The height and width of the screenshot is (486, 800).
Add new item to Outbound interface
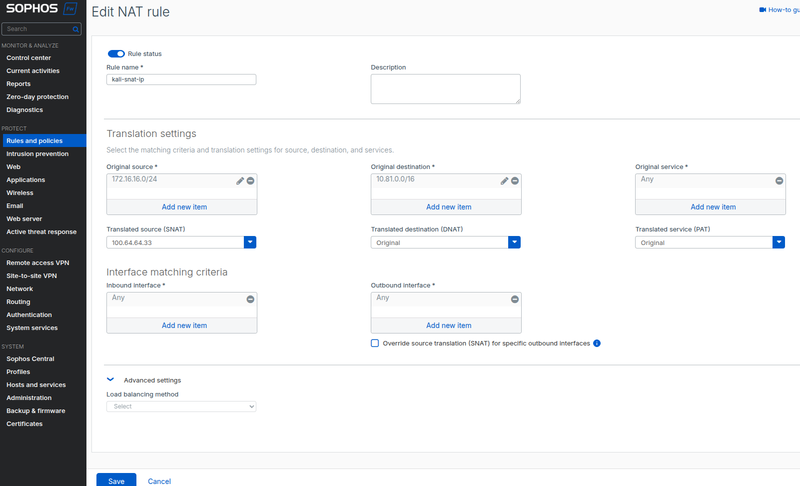pyautogui.click(x=448, y=325)
